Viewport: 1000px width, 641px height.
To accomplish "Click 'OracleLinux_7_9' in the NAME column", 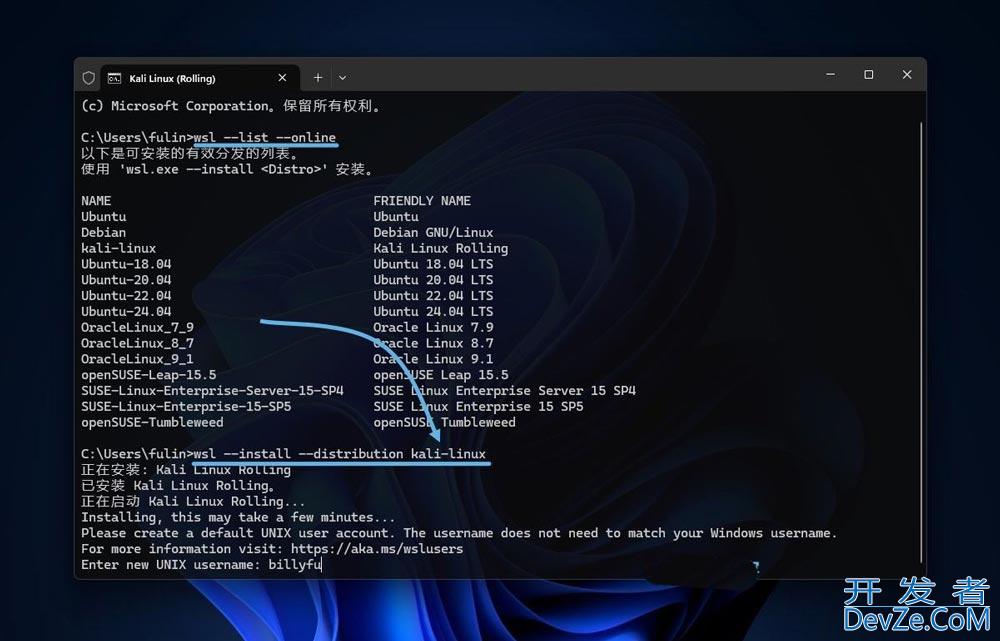I will point(137,327).
